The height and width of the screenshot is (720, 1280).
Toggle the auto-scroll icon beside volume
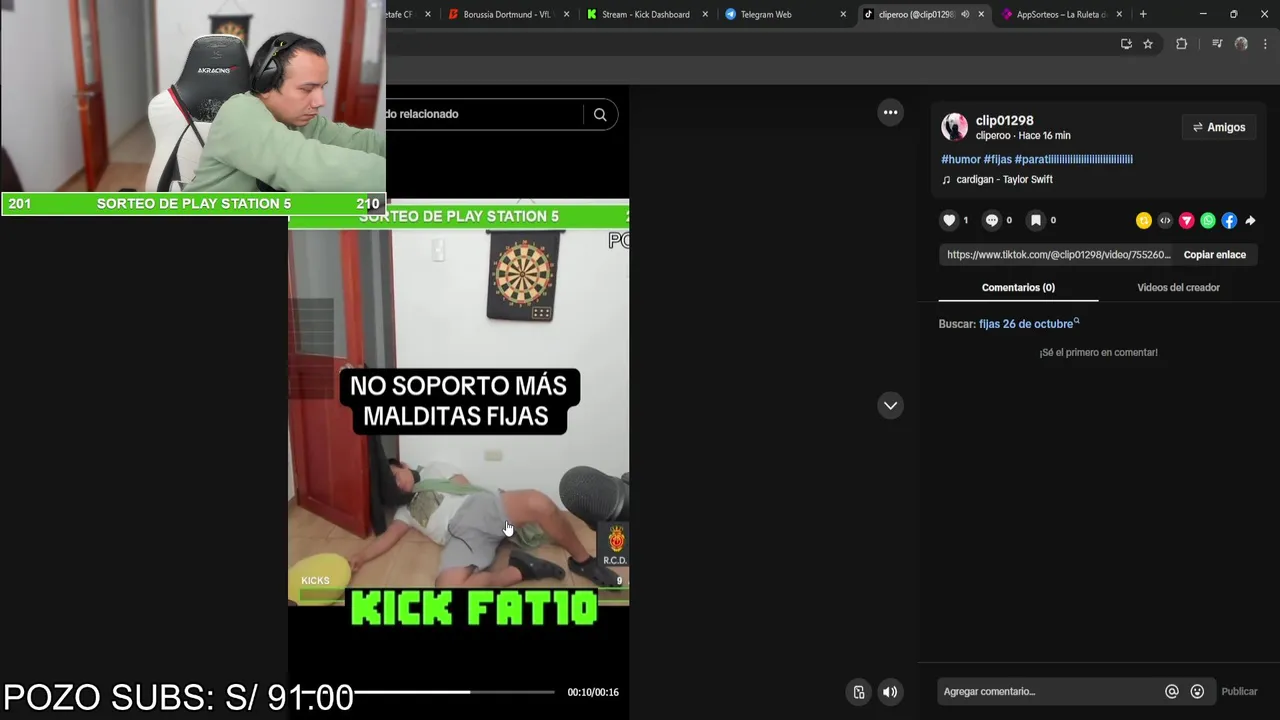859,692
